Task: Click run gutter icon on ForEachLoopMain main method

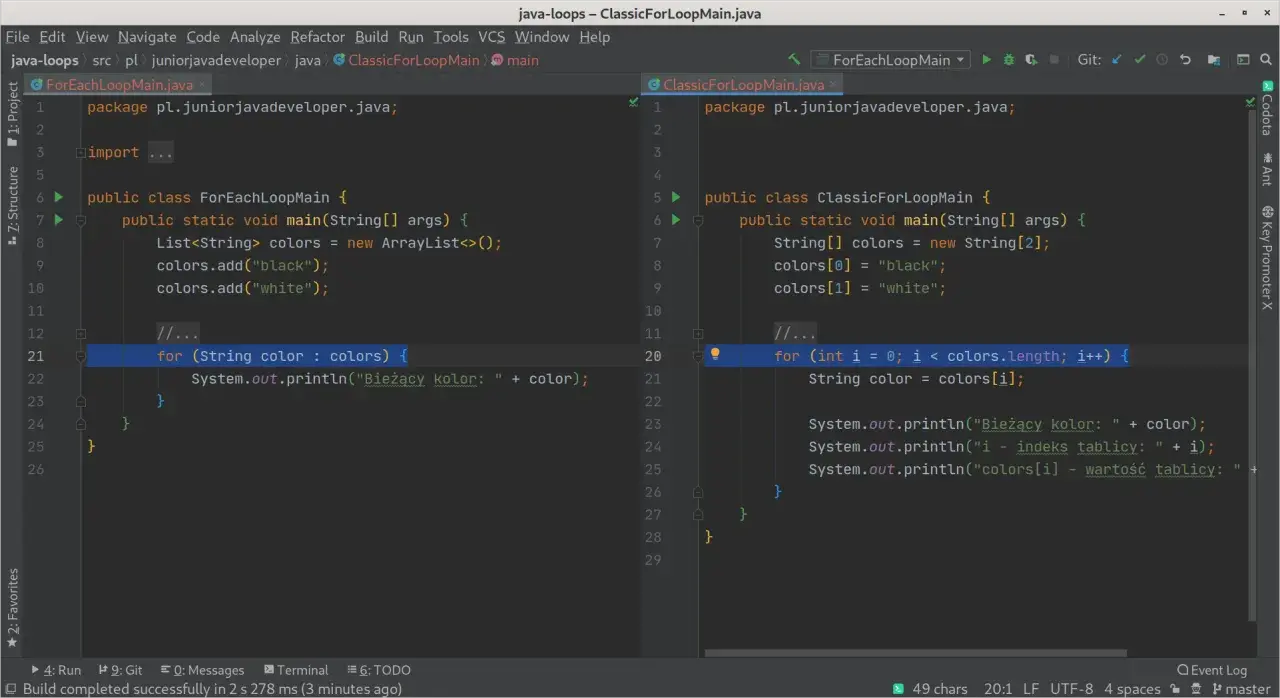Action: [58, 220]
